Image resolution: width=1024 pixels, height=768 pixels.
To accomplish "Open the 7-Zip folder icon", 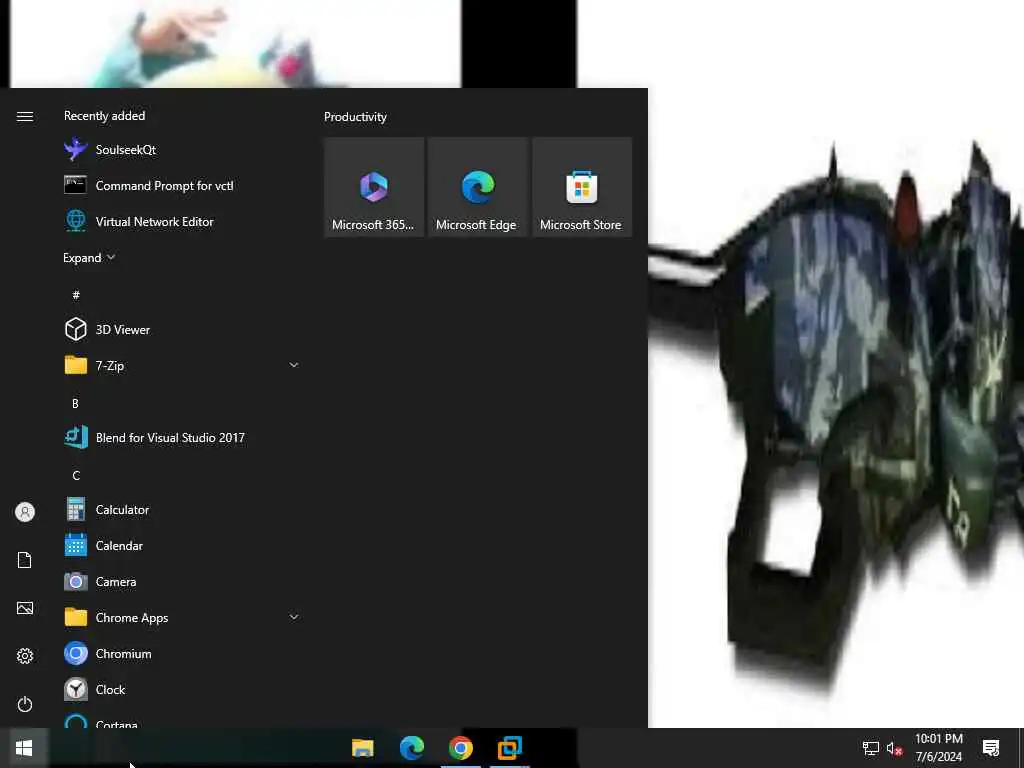I will [x=76, y=366].
